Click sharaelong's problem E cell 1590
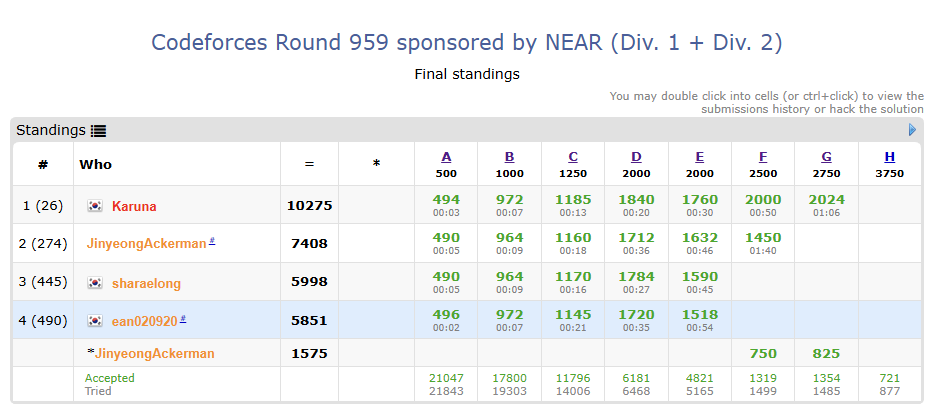Viewport: 934px width, 410px height. (x=699, y=282)
